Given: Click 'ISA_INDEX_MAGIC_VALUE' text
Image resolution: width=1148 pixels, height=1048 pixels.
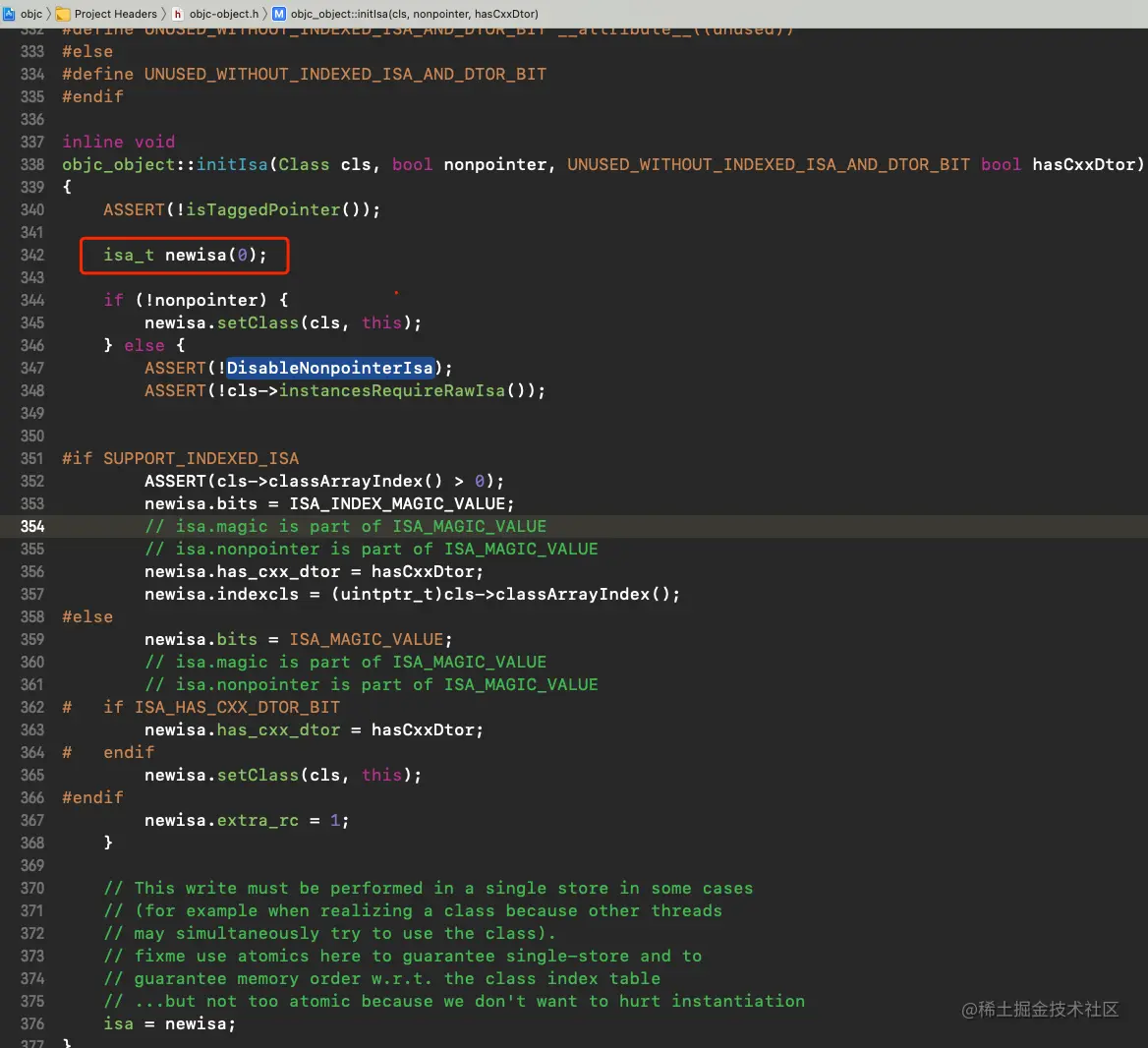Looking at the screenshot, I should tap(397, 504).
